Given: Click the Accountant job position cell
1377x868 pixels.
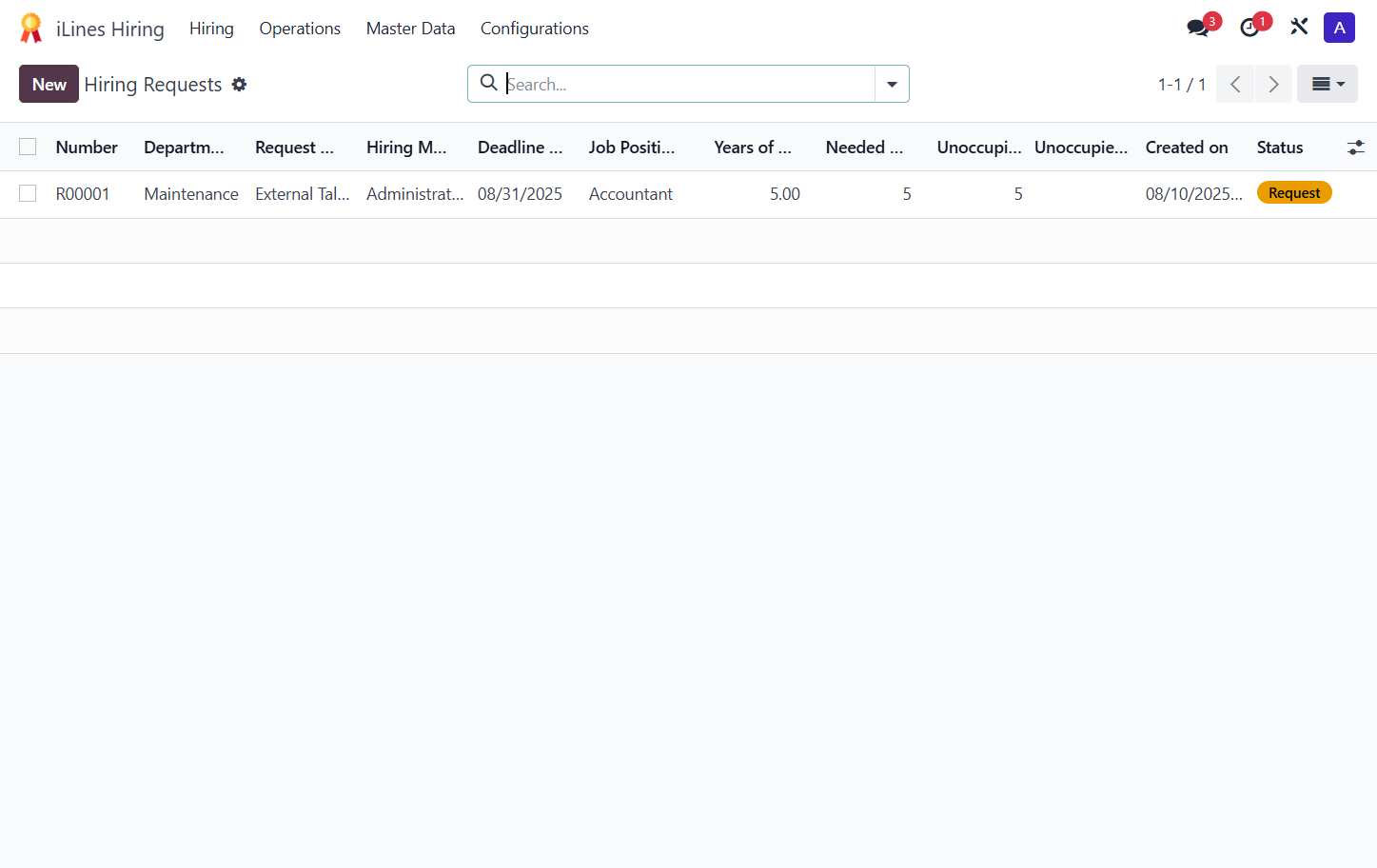Looking at the screenshot, I should click(x=631, y=194).
